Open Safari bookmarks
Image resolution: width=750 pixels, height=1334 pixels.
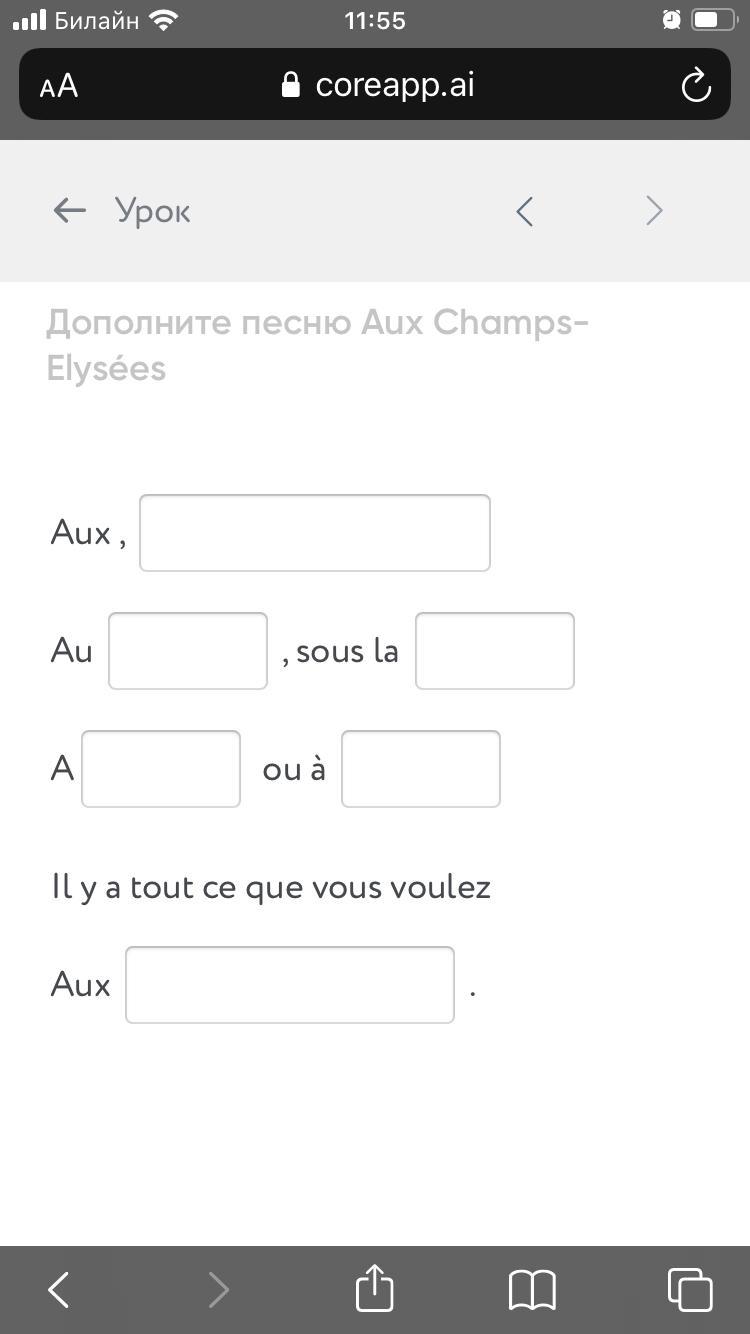click(532, 1290)
